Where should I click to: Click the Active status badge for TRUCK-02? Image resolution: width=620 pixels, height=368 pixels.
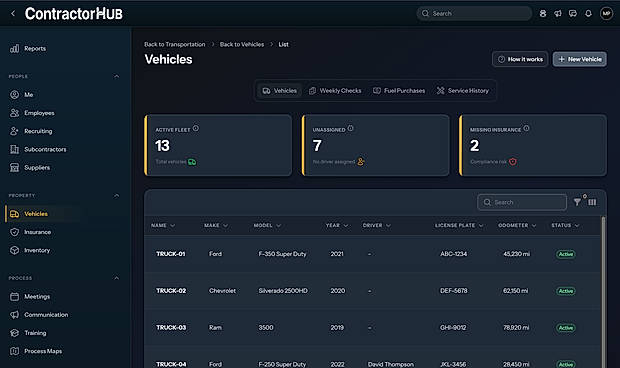click(566, 291)
